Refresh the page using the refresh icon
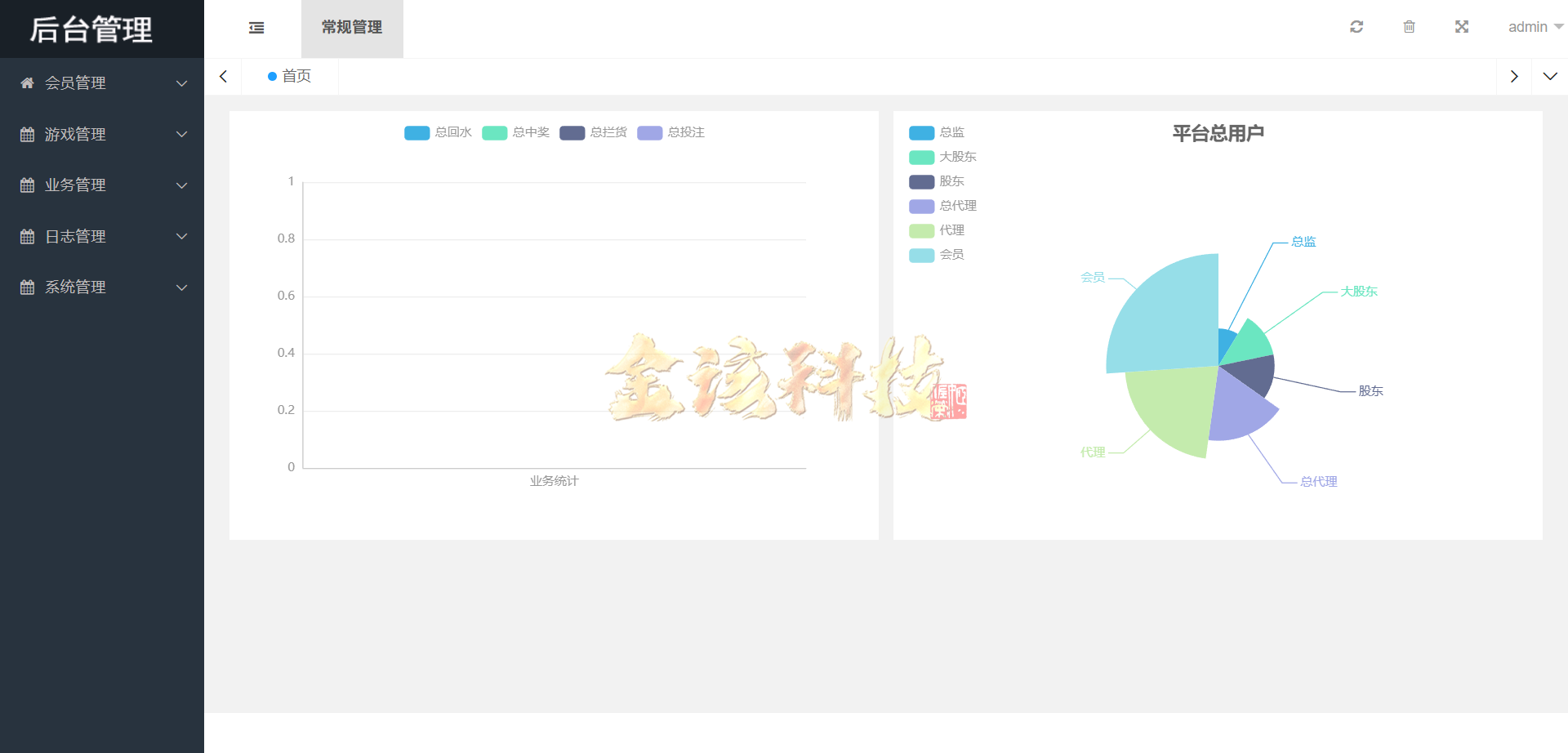Screen dimensions: 1568x753 1356,26
